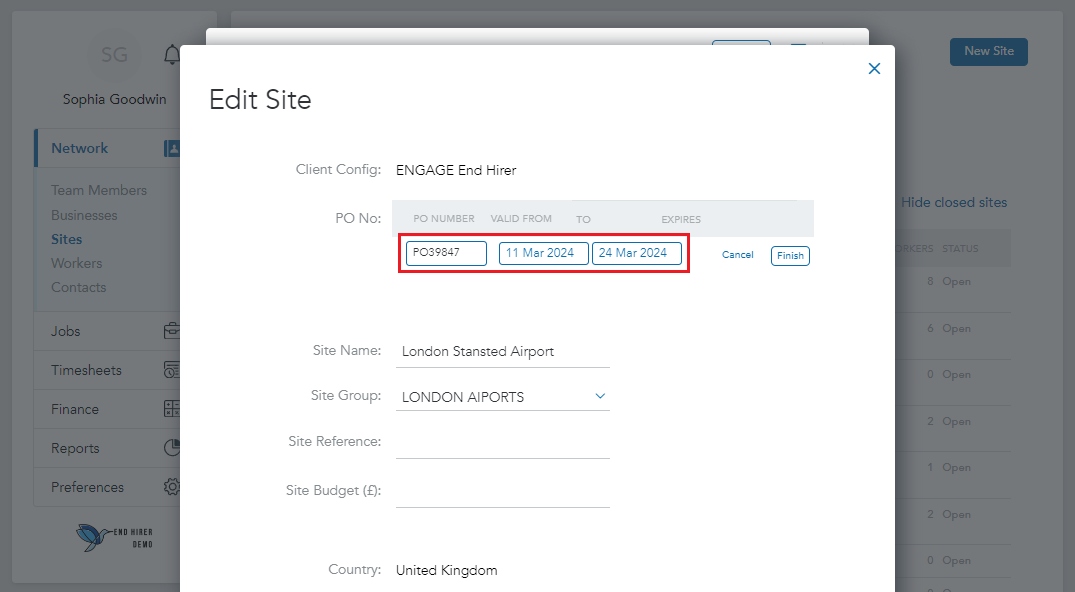Open the Network menu section
The height and width of the screenshot is (592, 1075).
click(80, 148)
